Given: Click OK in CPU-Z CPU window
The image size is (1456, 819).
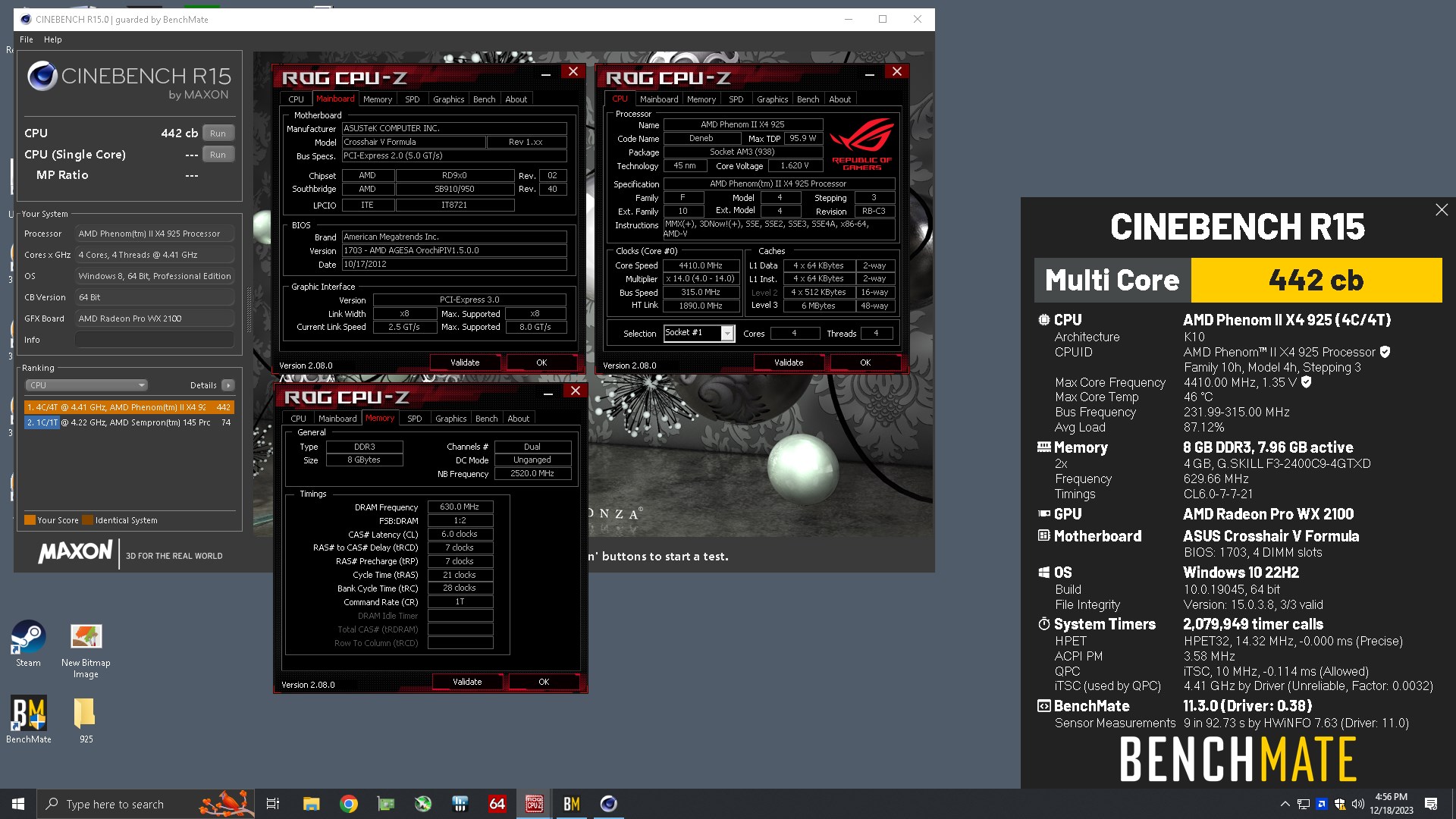Looking at the screenshot, I should [x=865, y=362].
